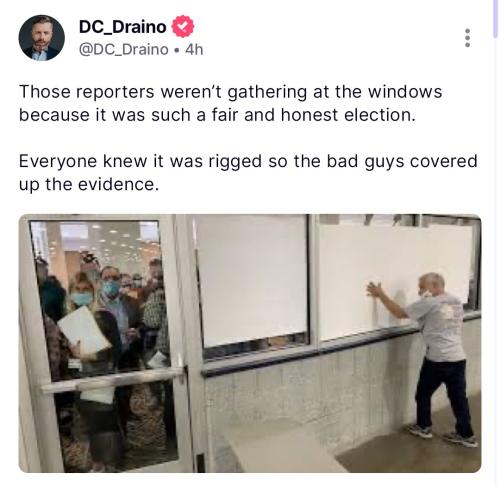The height and width of the screenshot is (486, 500).
Task: Select the paragraph starting "Those reporters weren't gathering"
Action: pos(230,103)
